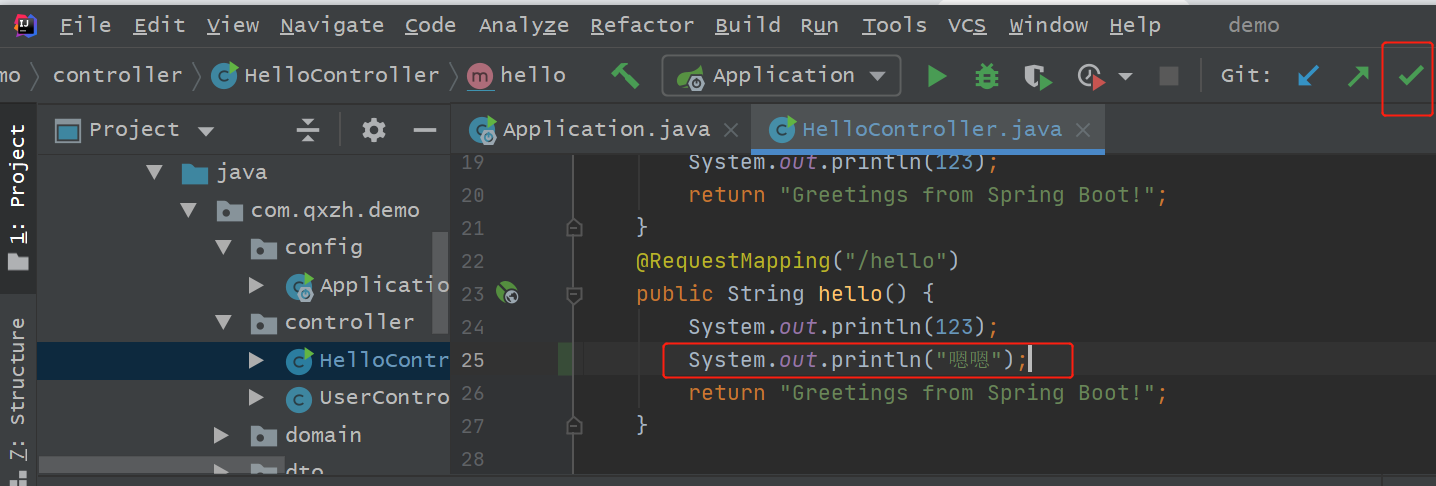
Task: Open Project panel settings gear
Action: pos(374,130)
